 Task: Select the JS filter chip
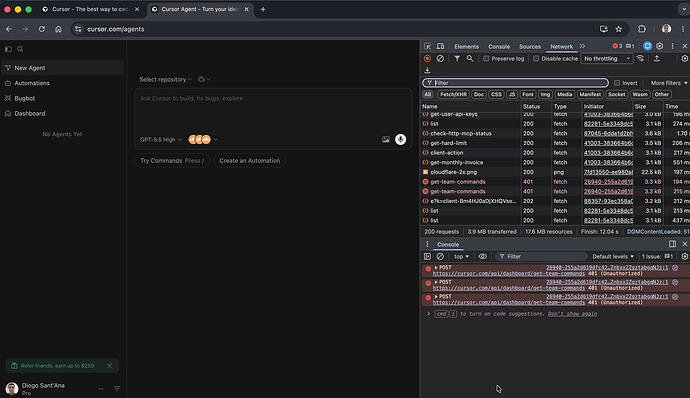point(511,94)
